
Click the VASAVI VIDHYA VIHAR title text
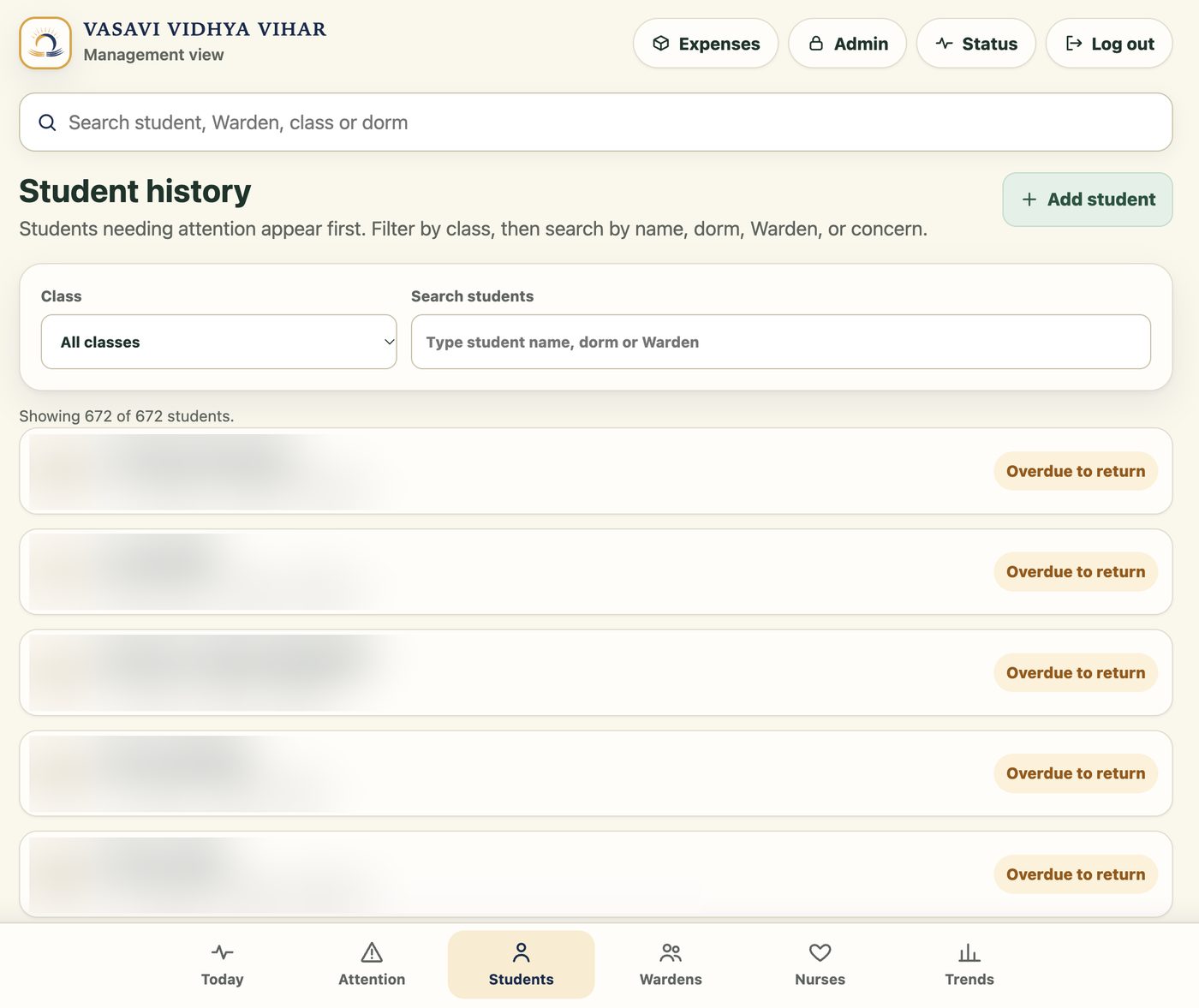(x=205, y=29)
